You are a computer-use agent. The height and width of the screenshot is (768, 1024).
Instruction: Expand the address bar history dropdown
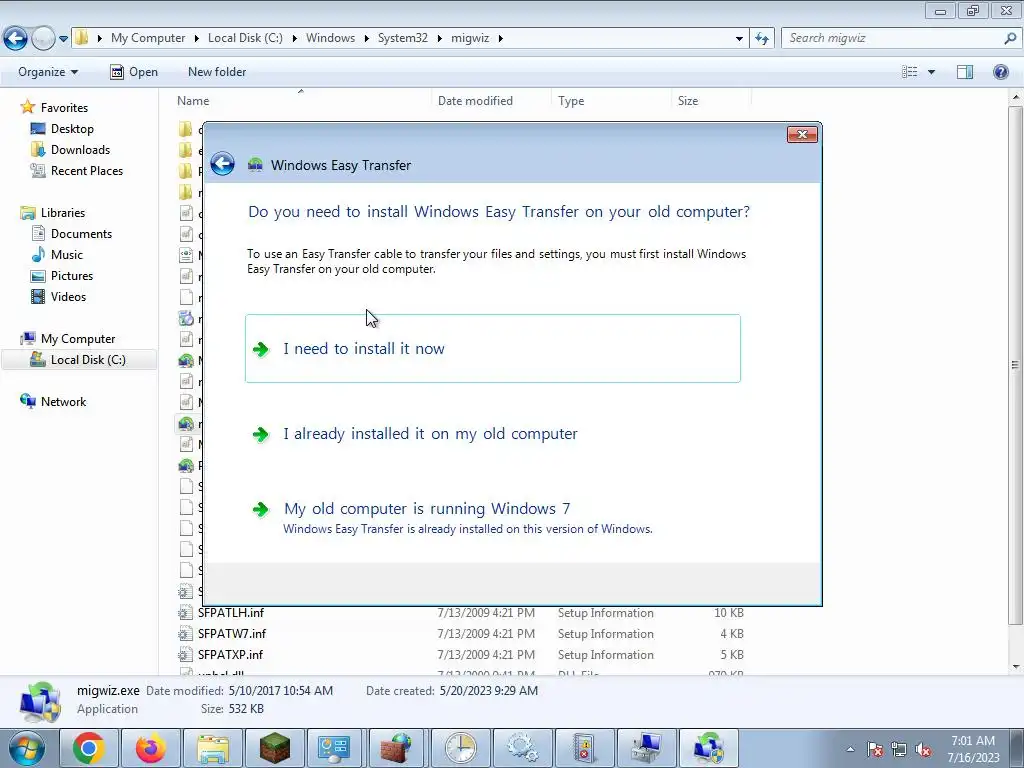(739, 39)
